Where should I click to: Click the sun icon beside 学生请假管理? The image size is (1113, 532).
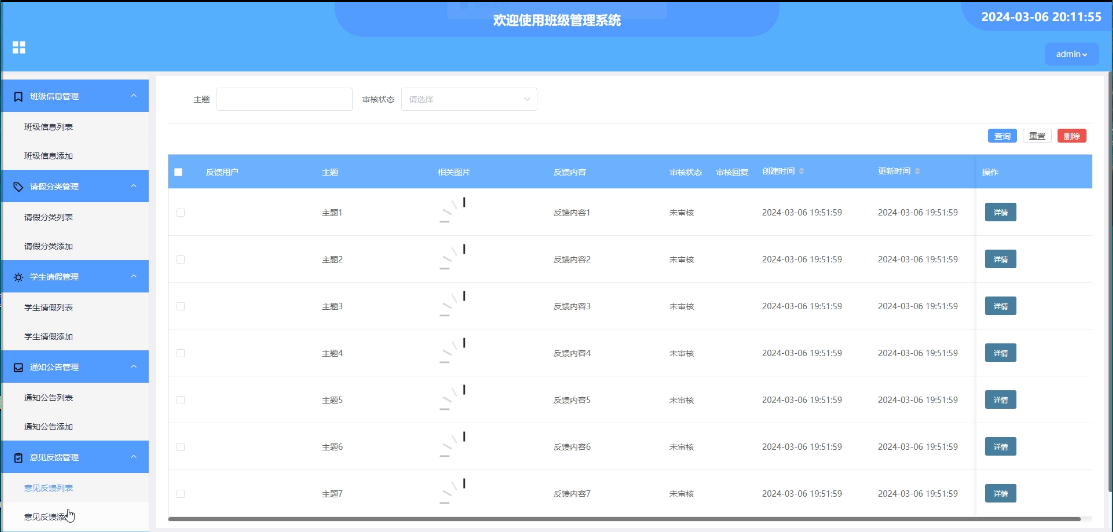(x=18, y=277)
